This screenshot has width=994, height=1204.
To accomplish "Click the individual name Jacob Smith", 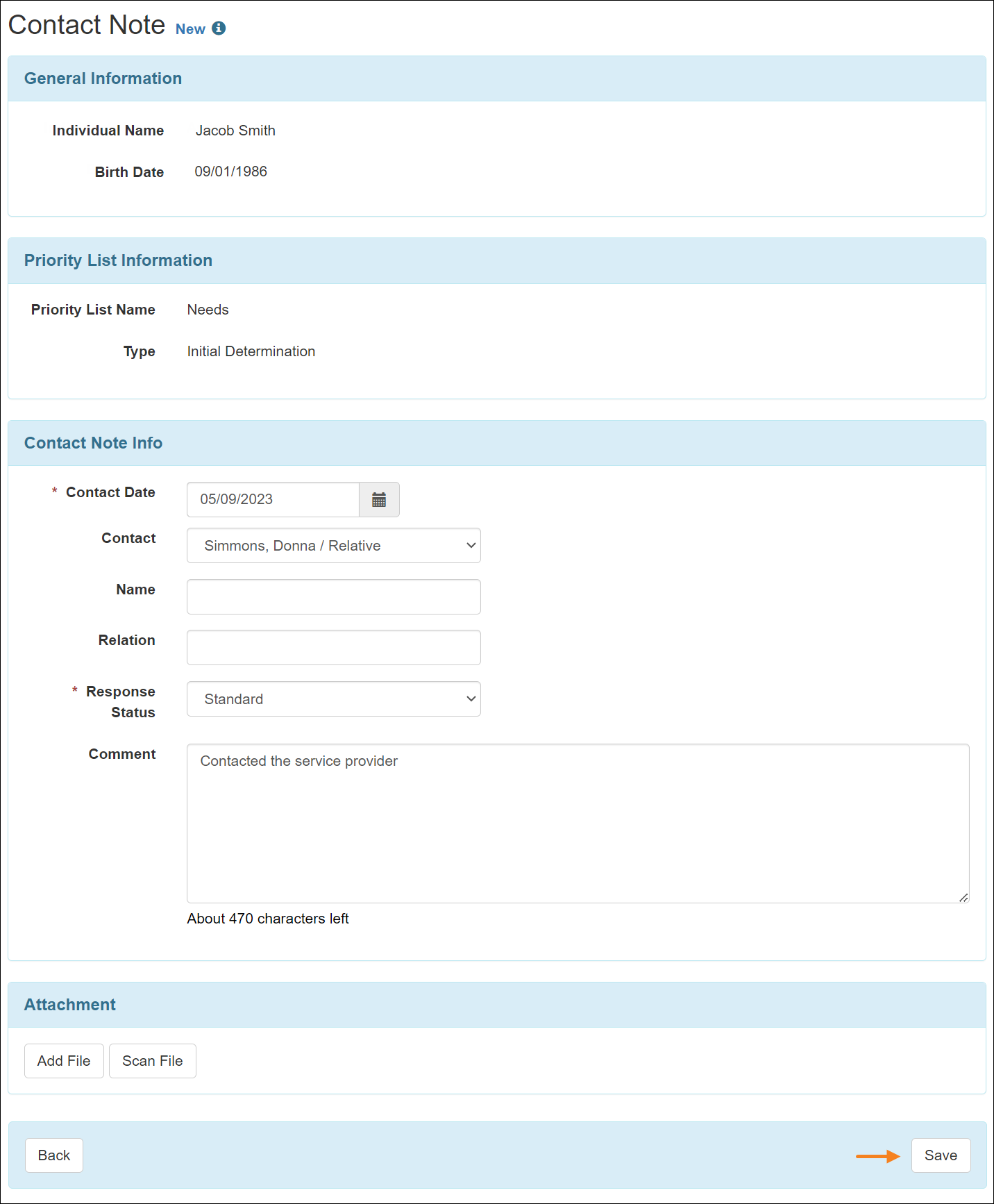I will click(x=235, y=131).
